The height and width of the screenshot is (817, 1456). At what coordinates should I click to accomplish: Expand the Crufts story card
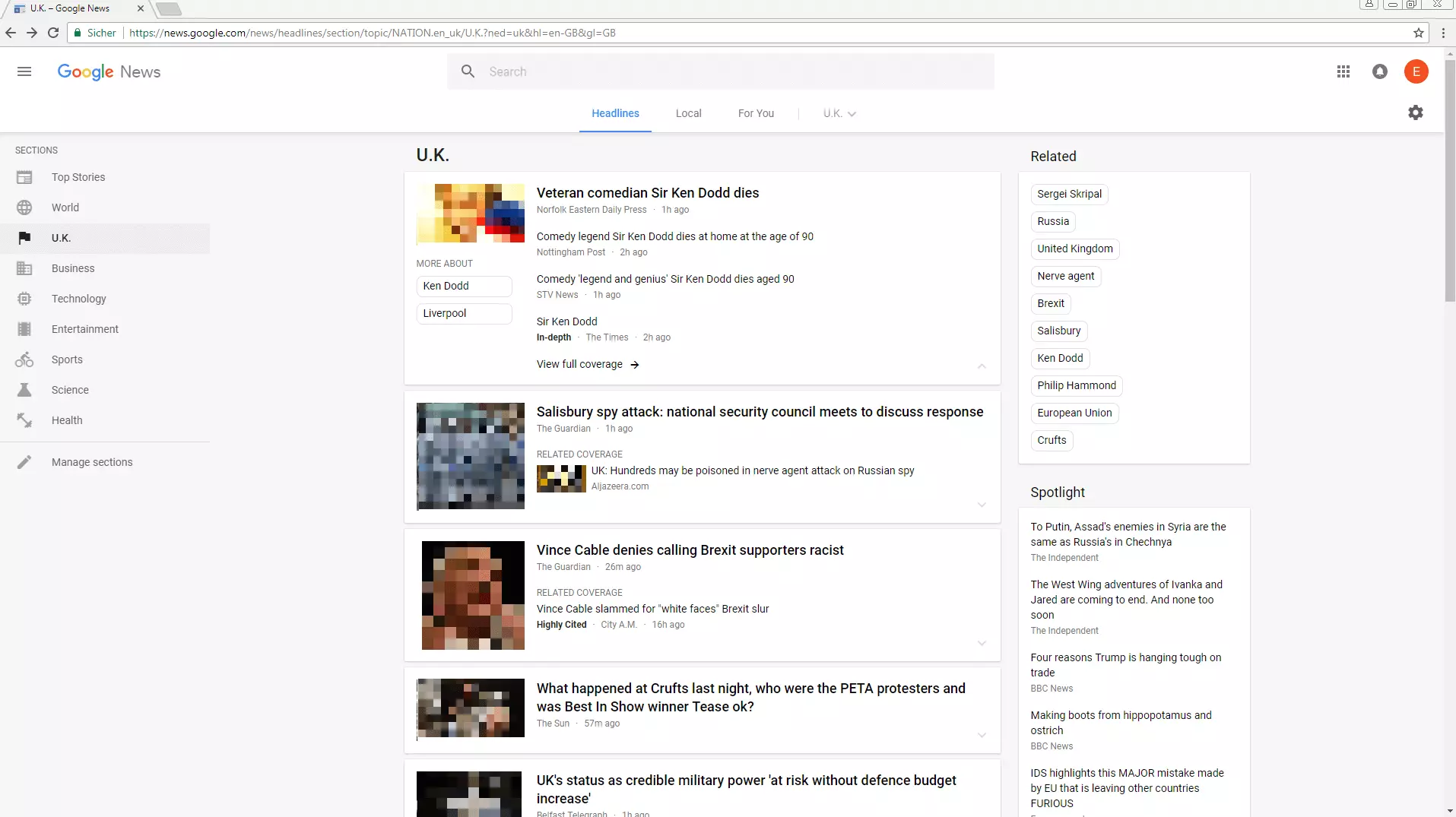(982, 735)
